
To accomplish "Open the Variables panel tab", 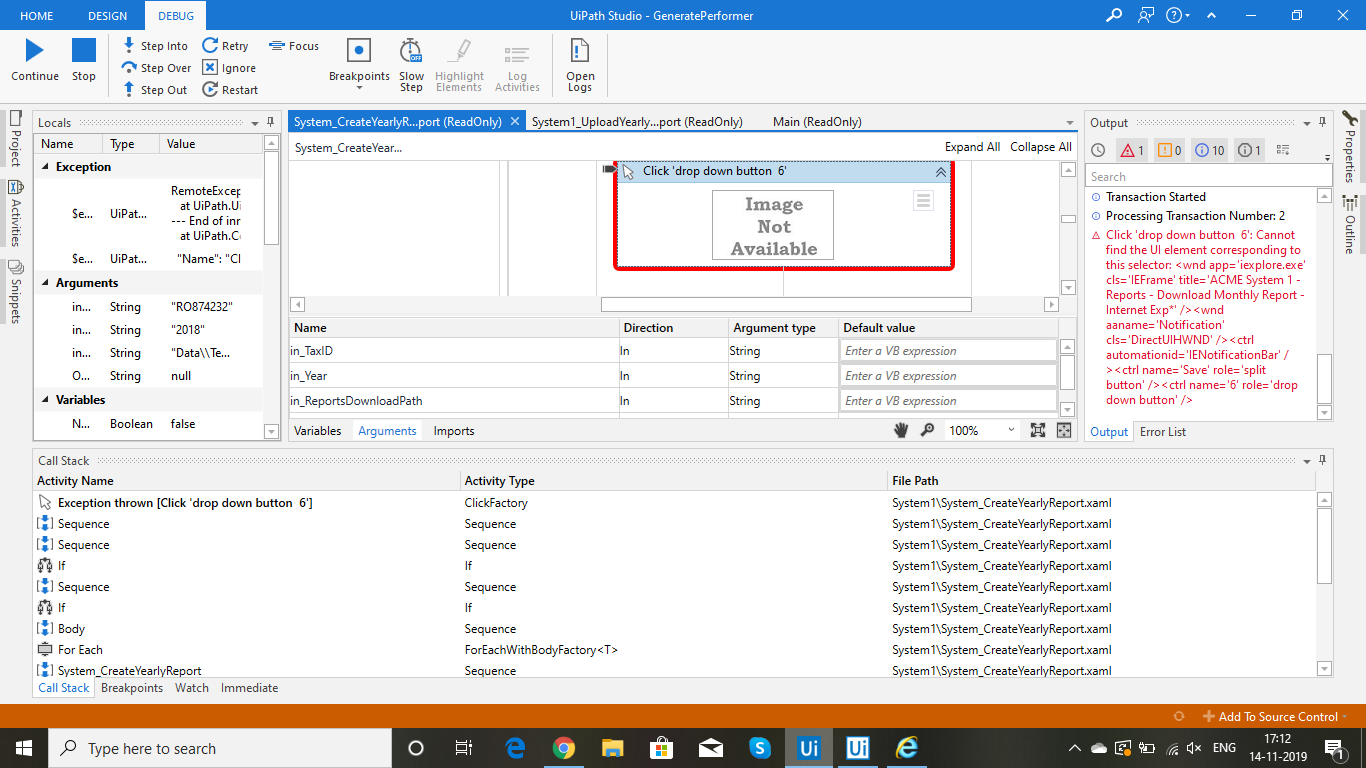I will pyautogui.click(x=317, y=431).
